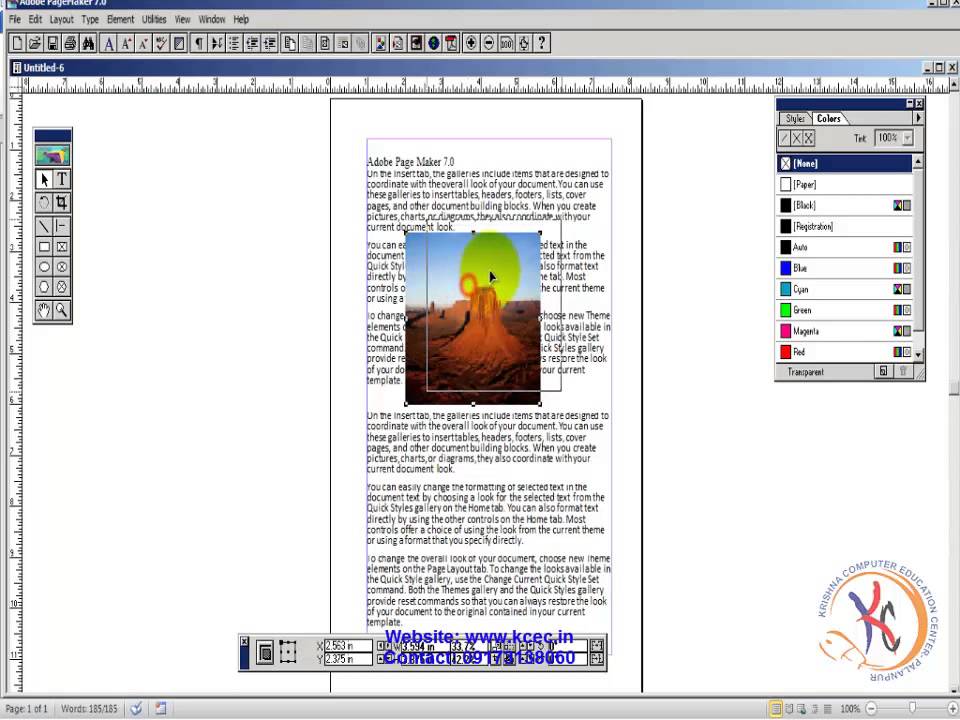Image resolution: width=960 pixels, height=720 pixels.
Task: Open the Tint percentage dropdown
Action: [x=908, y=138]
